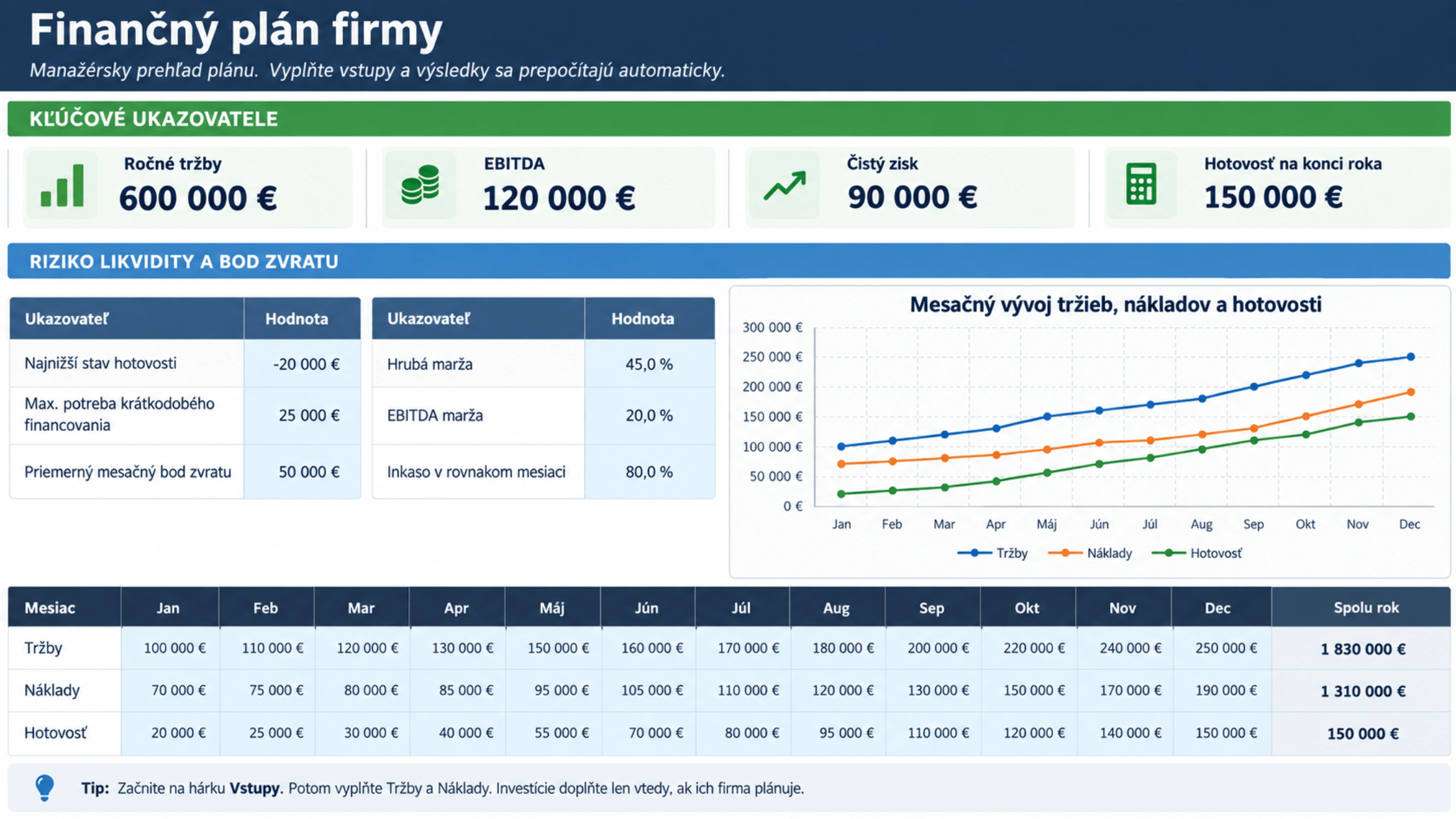The height and width of the screenshot is (819, 1456).
Task: Select the EBITDA marža value 20,0 %
Action: pos(649,415)
